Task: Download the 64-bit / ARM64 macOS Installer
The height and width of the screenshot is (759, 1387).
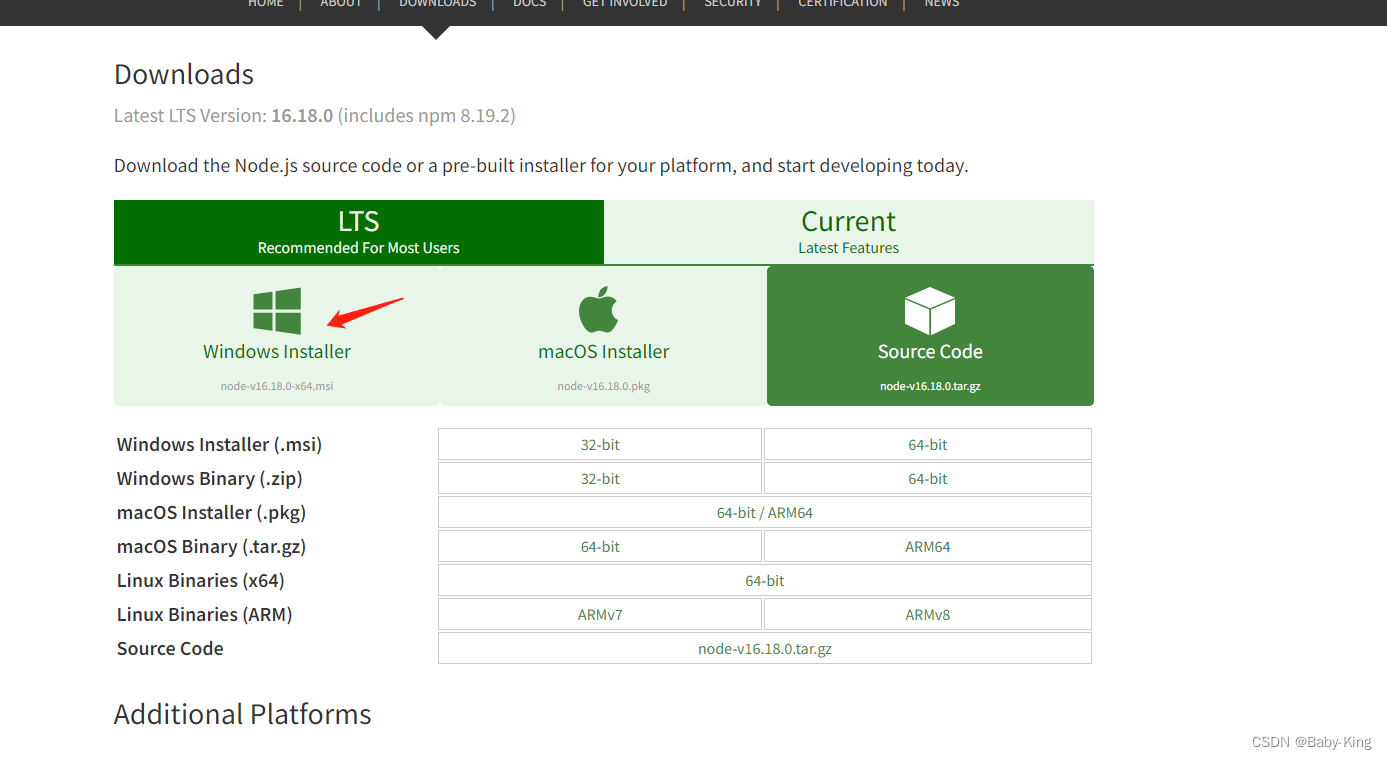Action: pos(764,512)
